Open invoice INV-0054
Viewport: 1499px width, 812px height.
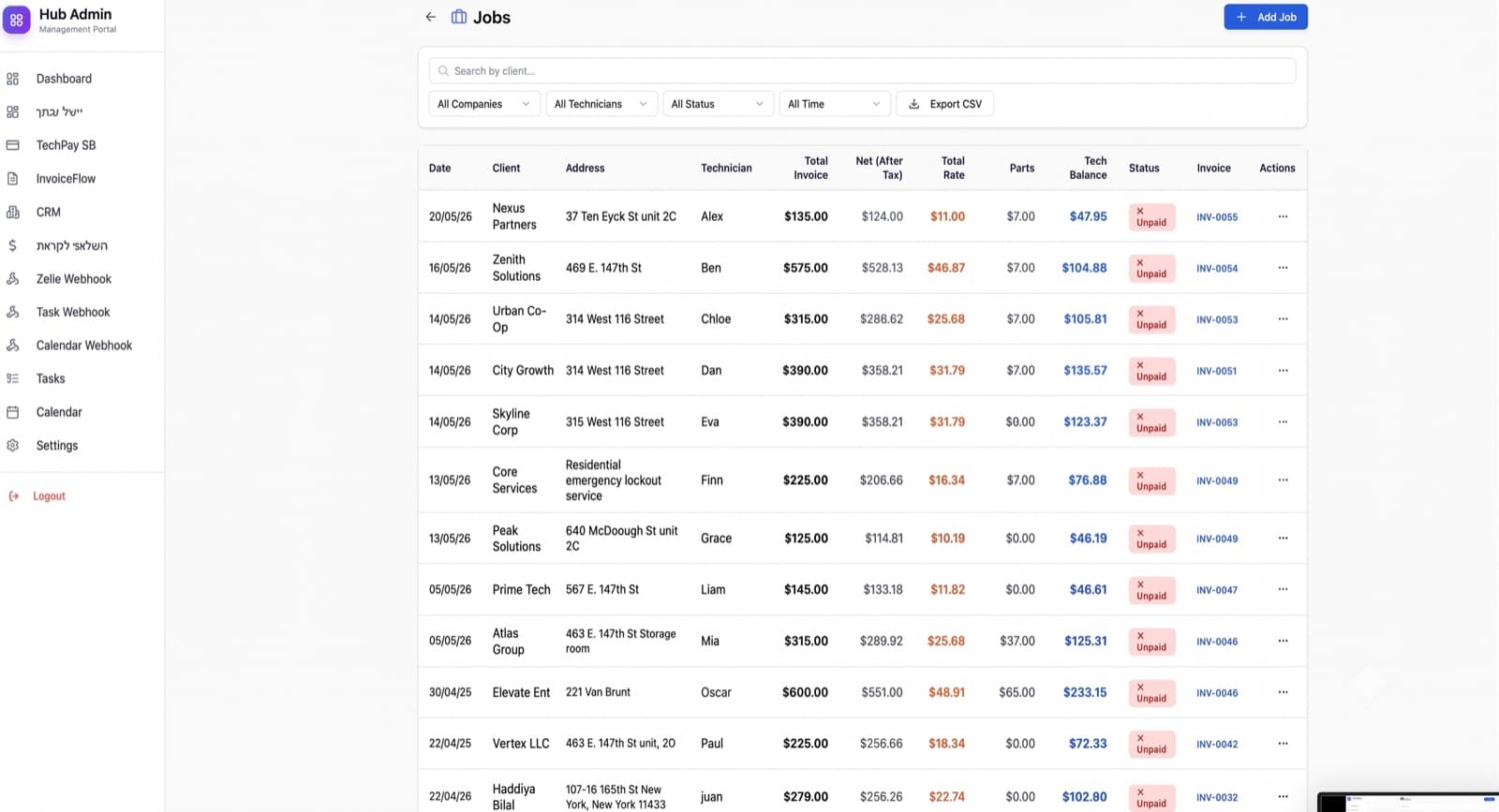(1217, 269)
